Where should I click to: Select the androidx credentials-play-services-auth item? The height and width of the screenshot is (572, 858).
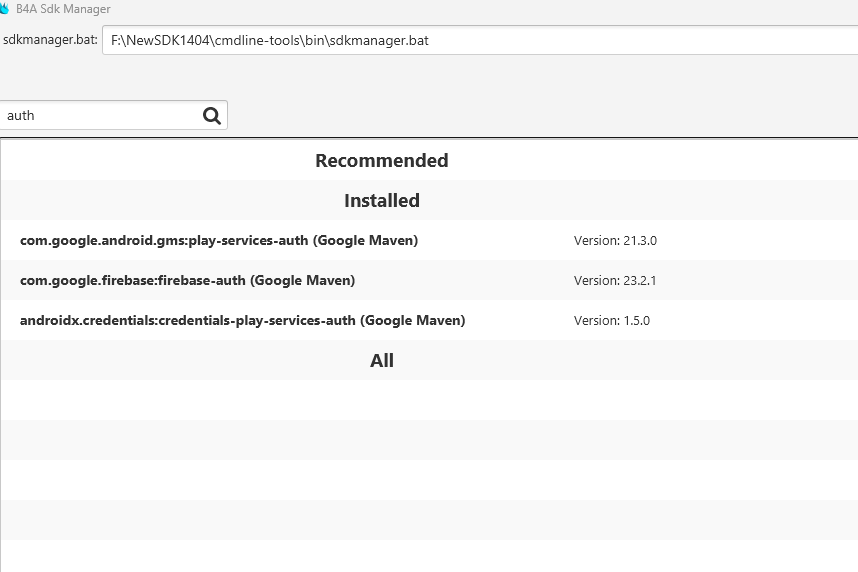(242, 320)
